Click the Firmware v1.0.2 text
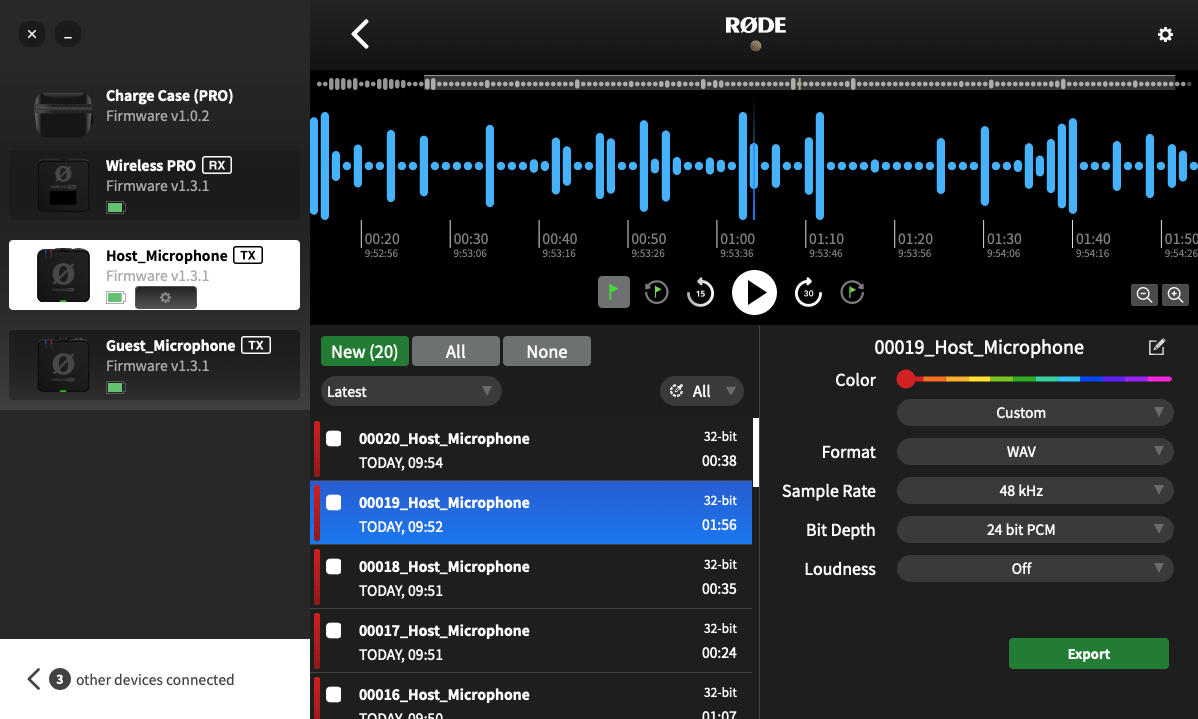This screenshot has height=719, width=1198. [x=157, y=116]
